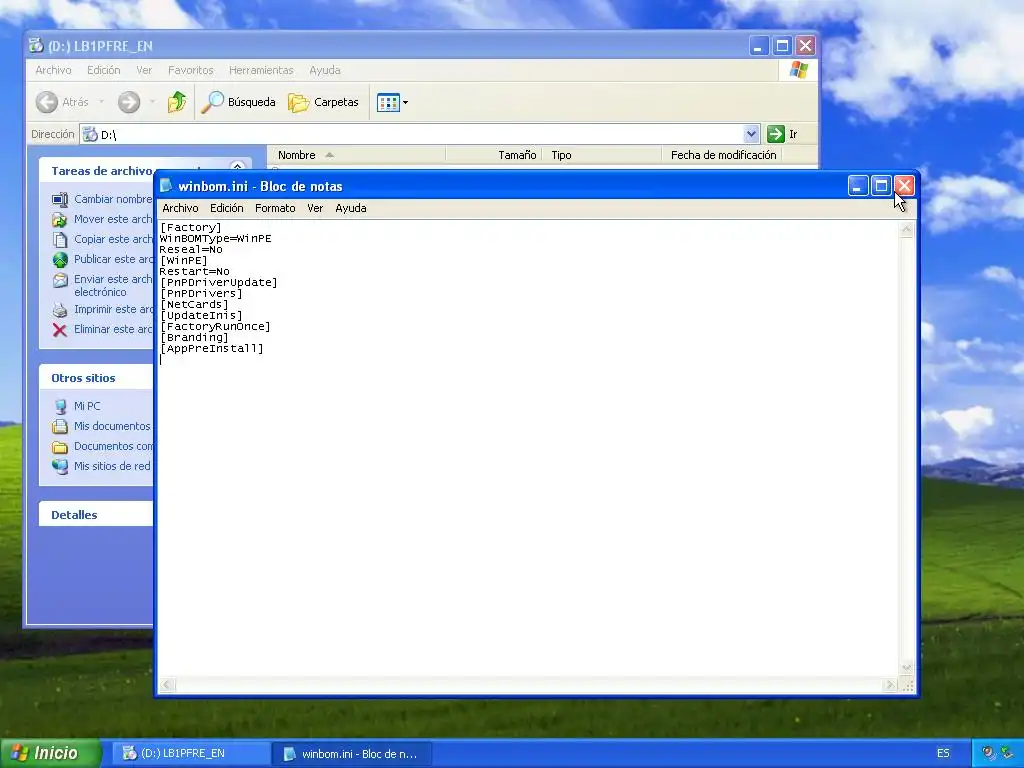Open the Inicio start button
The image size is (1024, 768).
[x=50, y=754]
